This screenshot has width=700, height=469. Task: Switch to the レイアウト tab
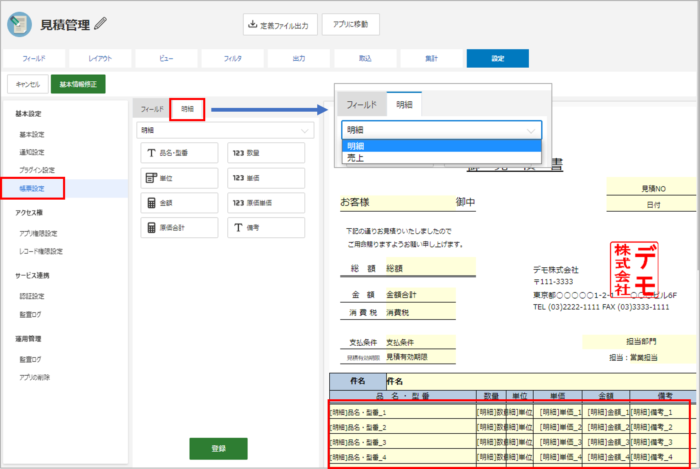pyautogui.click(x=100, y=58)
